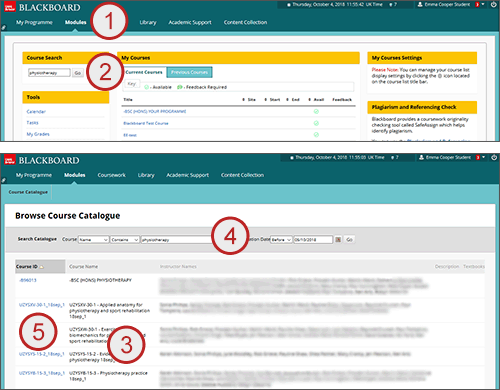The height and width of the screenshot is (390, 500).
Task: Click Emma Cooper Student name in bottom screenshot
Action: tap(449, 157)
